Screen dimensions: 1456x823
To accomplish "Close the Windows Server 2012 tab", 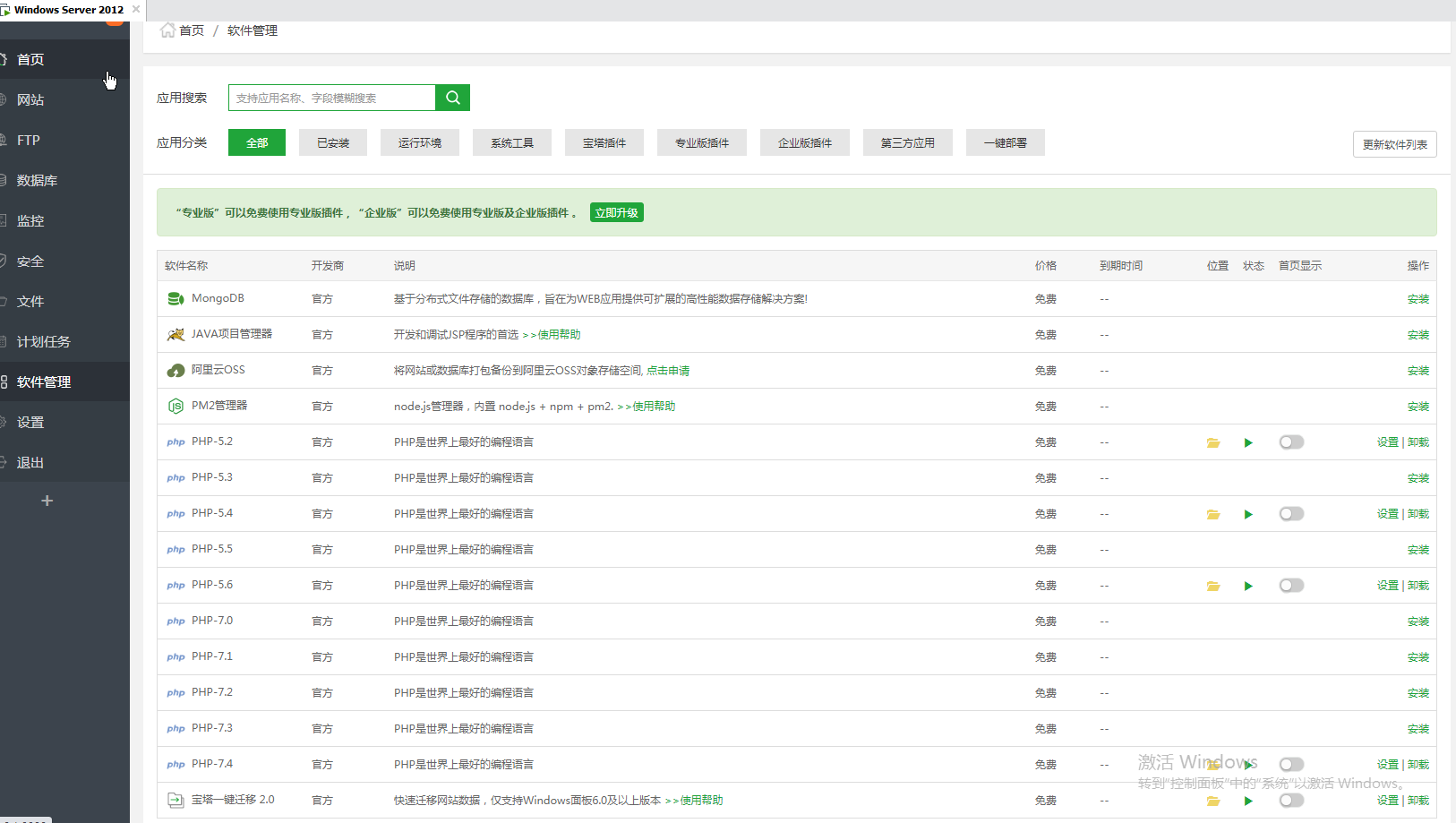I will pos(136,9).
